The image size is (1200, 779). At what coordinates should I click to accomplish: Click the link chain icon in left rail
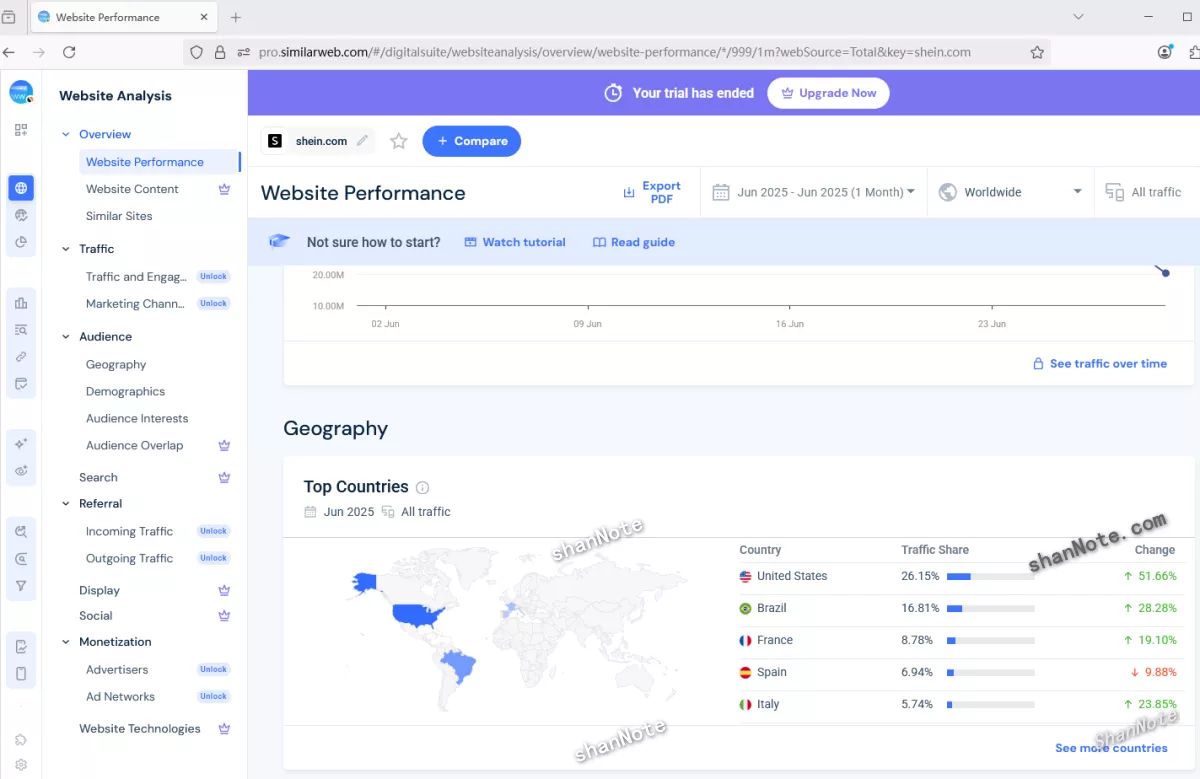pos(21,357)
